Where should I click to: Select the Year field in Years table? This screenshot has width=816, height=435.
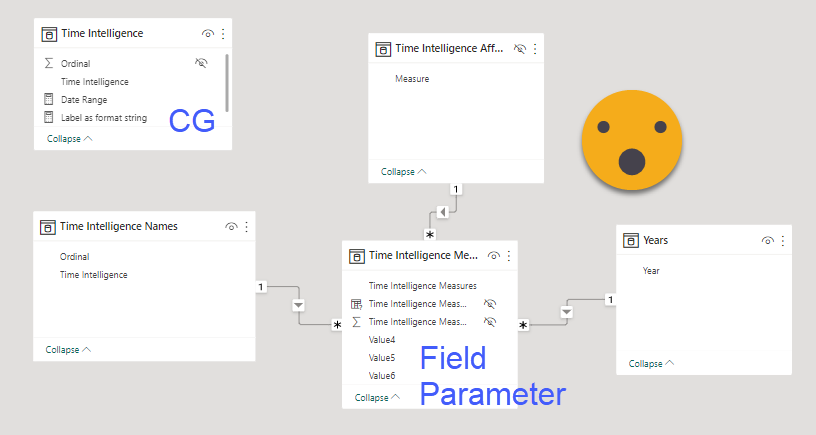pyautogui.click(x=651, y=271)
